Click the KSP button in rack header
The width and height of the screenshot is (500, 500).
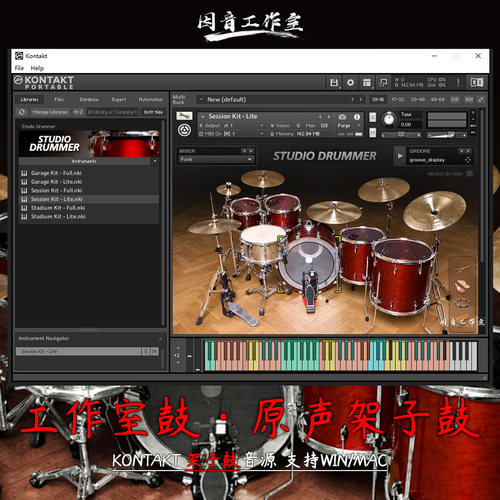[454, 99]
